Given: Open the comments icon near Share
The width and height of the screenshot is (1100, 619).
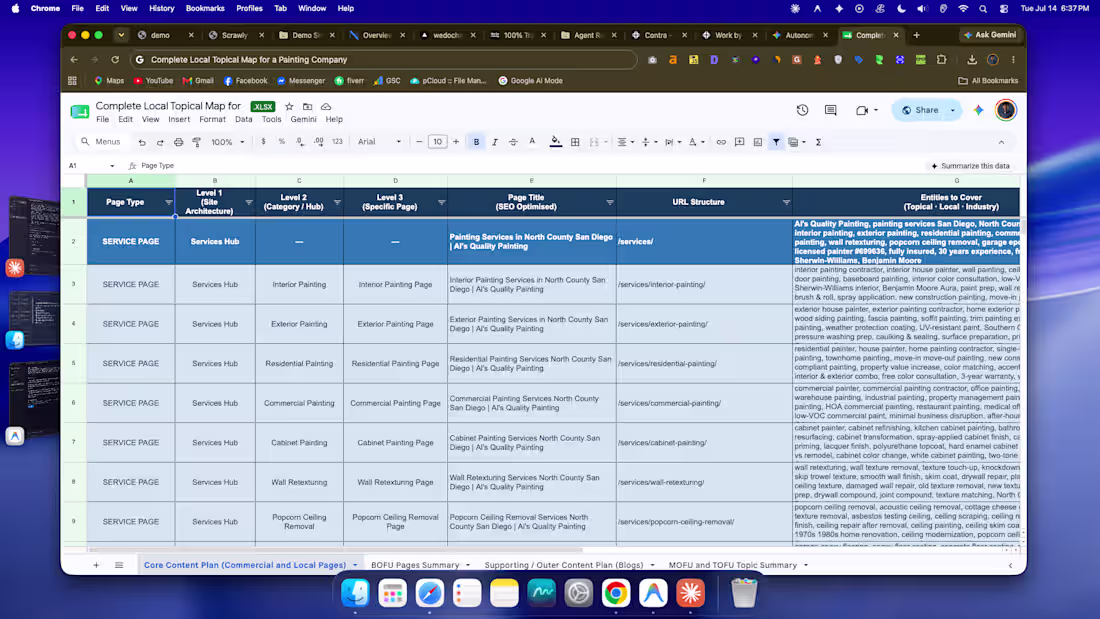Looking at the screenshot, I should pyautogui.click(x=831, y=110).
